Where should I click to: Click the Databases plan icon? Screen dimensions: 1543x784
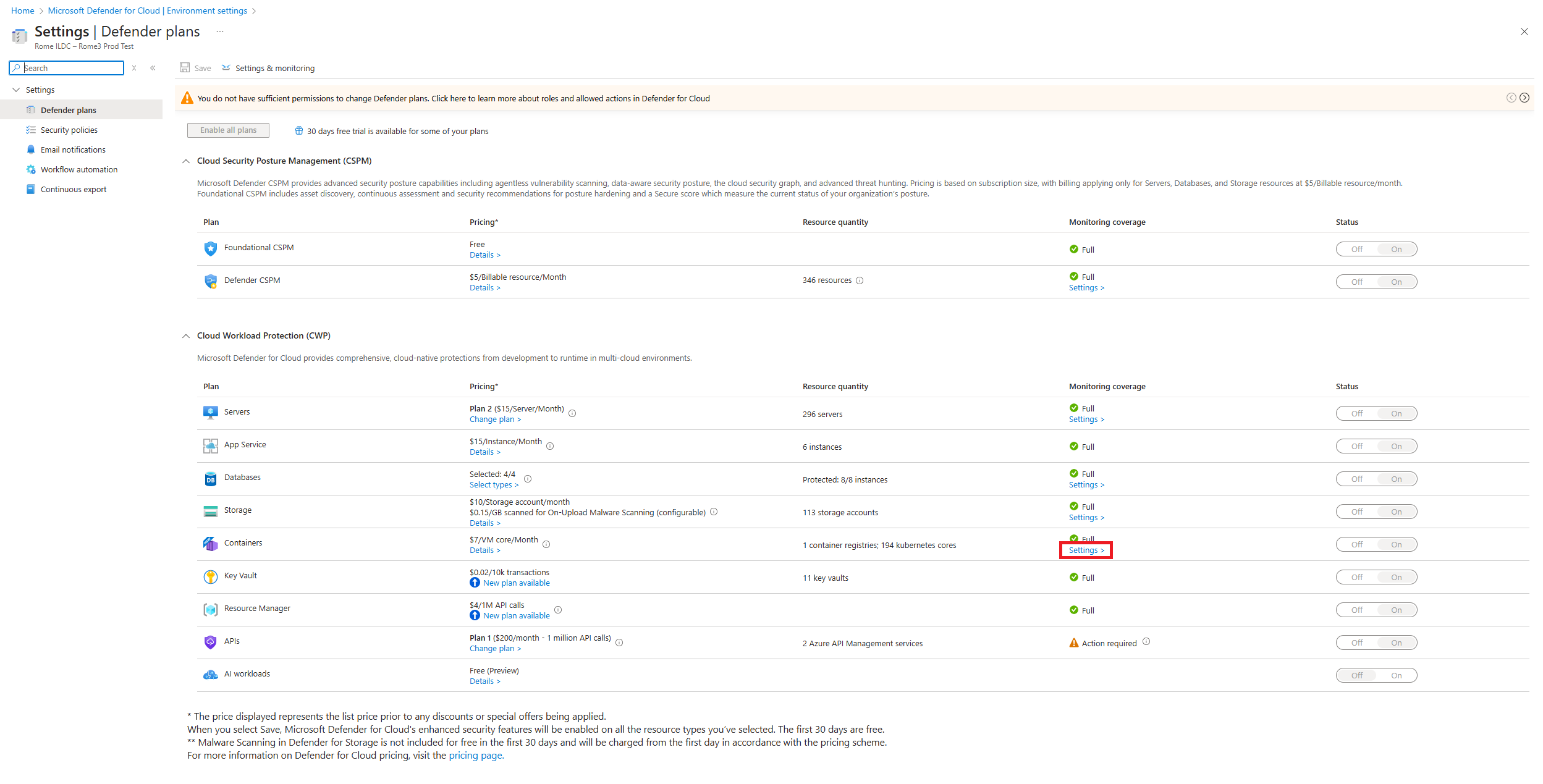pos(211,478)
